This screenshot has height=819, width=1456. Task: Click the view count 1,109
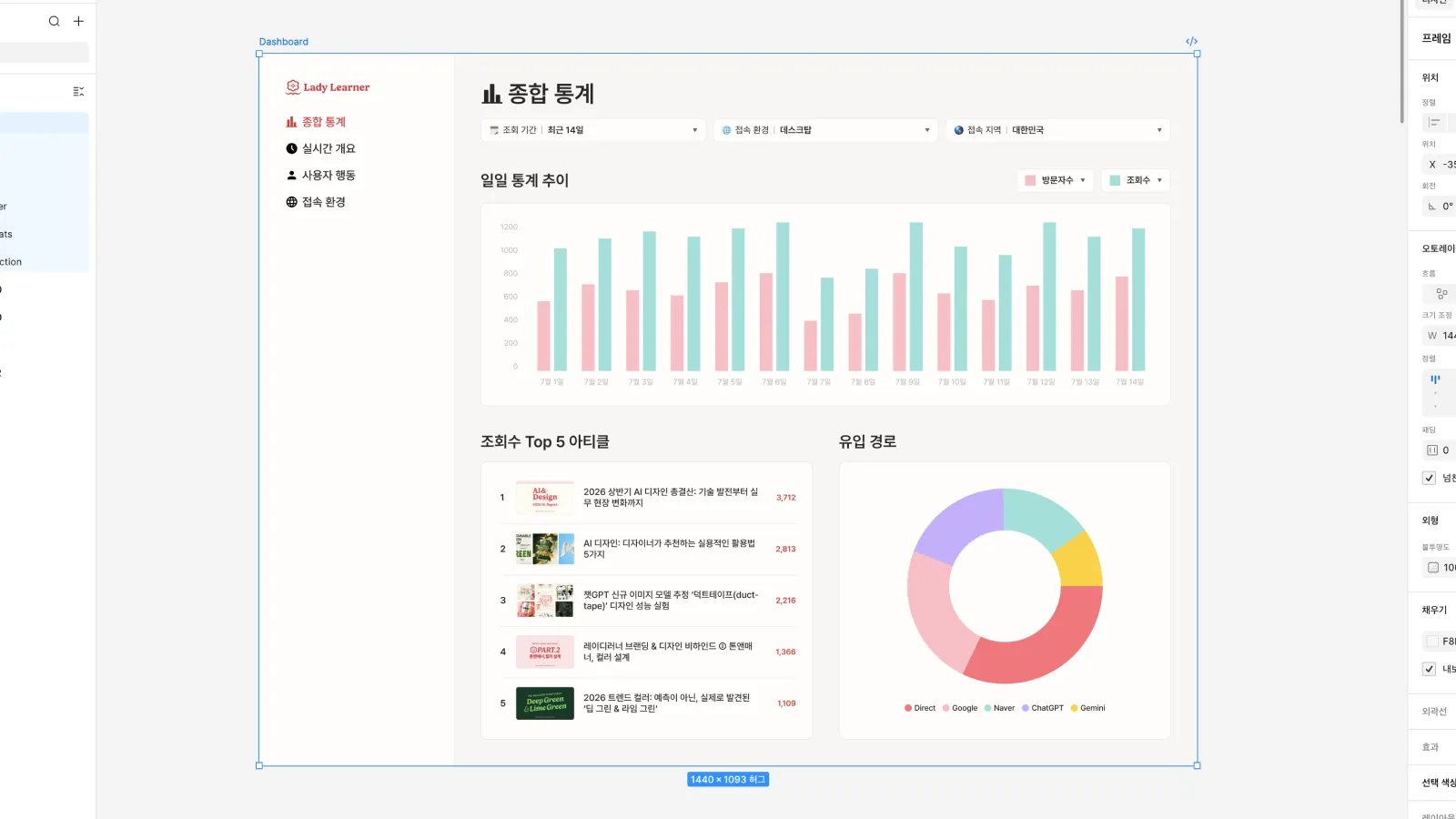click(x=786, y=703)
